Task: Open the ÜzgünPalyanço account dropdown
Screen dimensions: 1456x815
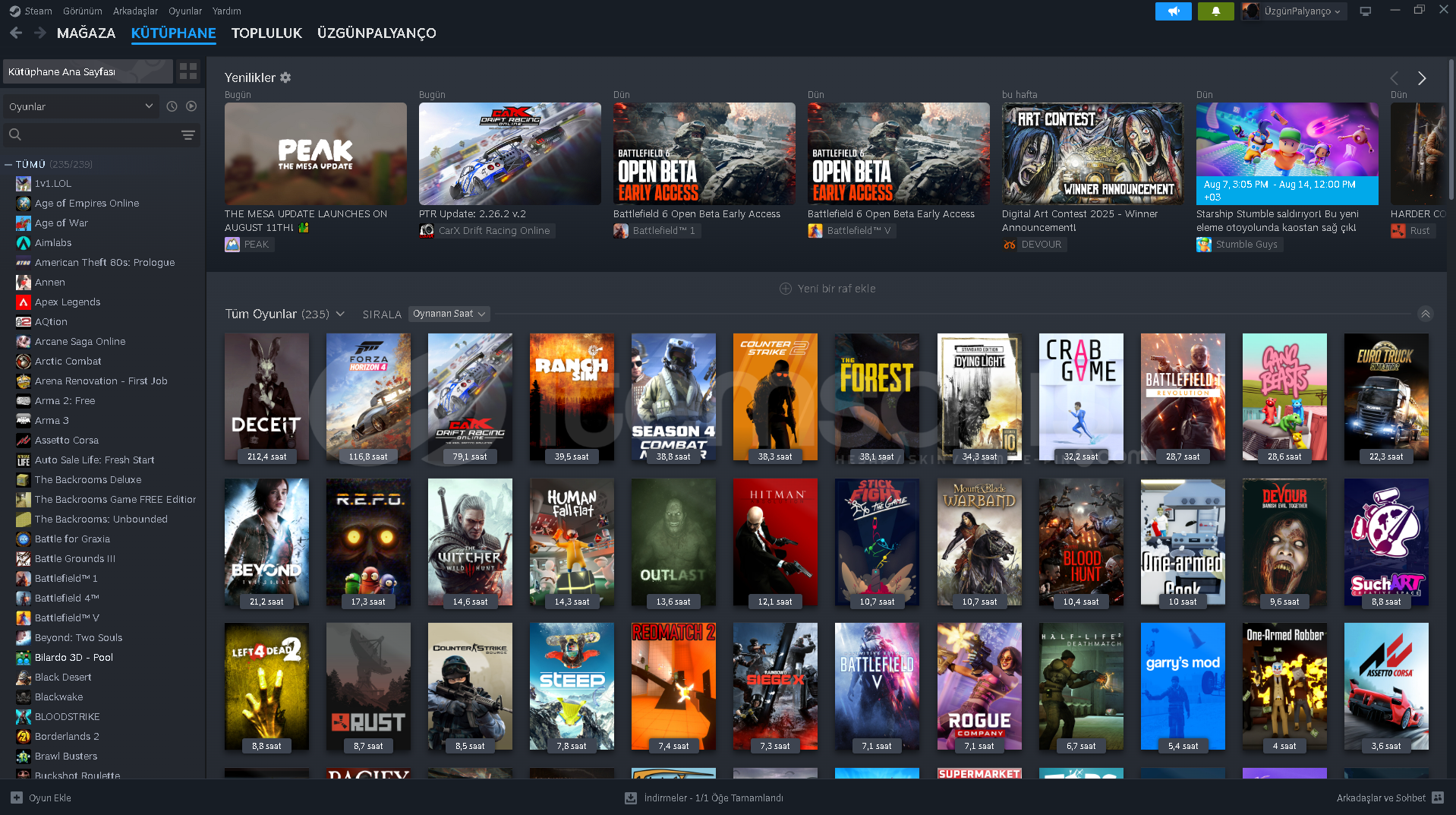Action: click(1294, 11)
